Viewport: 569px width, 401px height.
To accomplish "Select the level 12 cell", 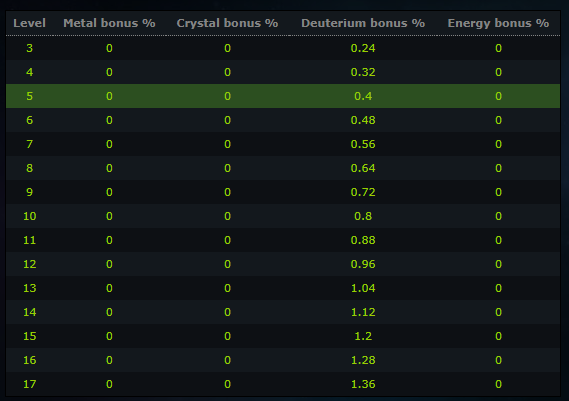I will pos(29,264).
